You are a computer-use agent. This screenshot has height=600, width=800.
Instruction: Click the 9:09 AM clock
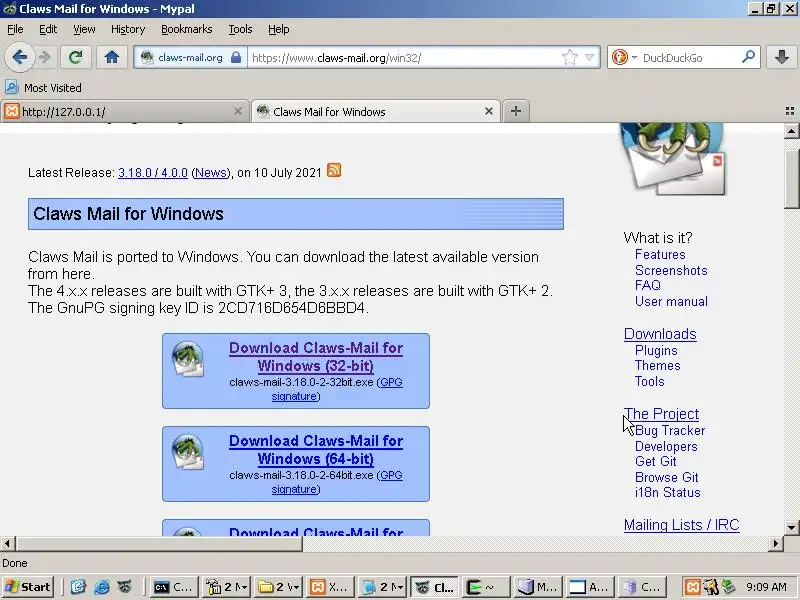[766, 587]
